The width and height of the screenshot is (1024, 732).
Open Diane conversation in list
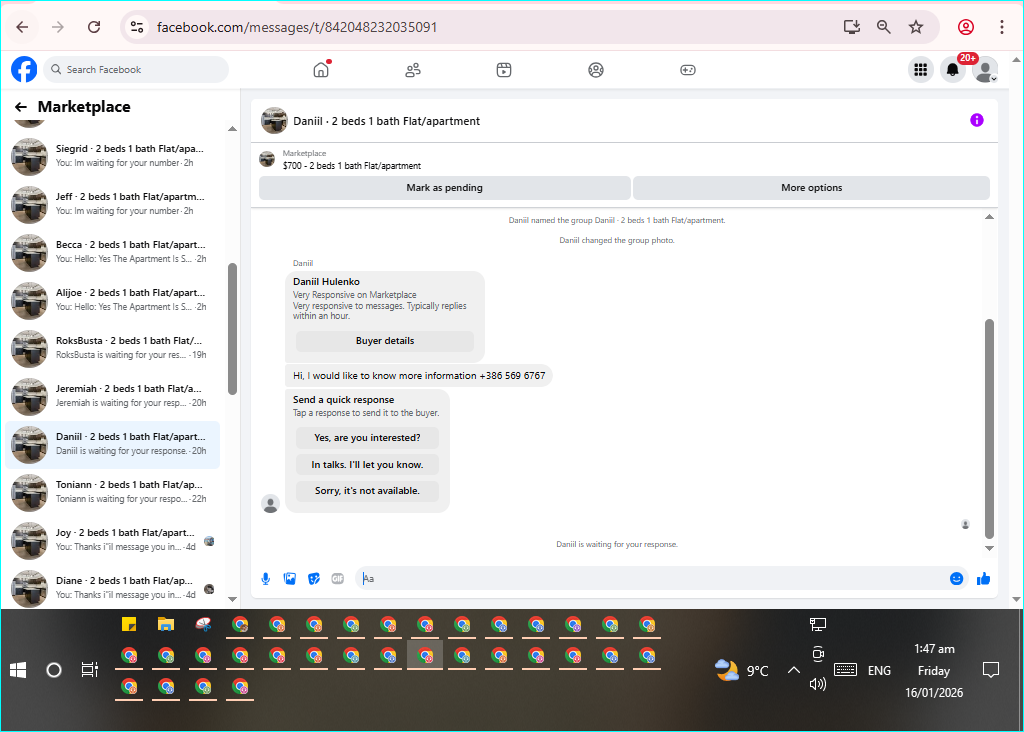coord(112,588)
